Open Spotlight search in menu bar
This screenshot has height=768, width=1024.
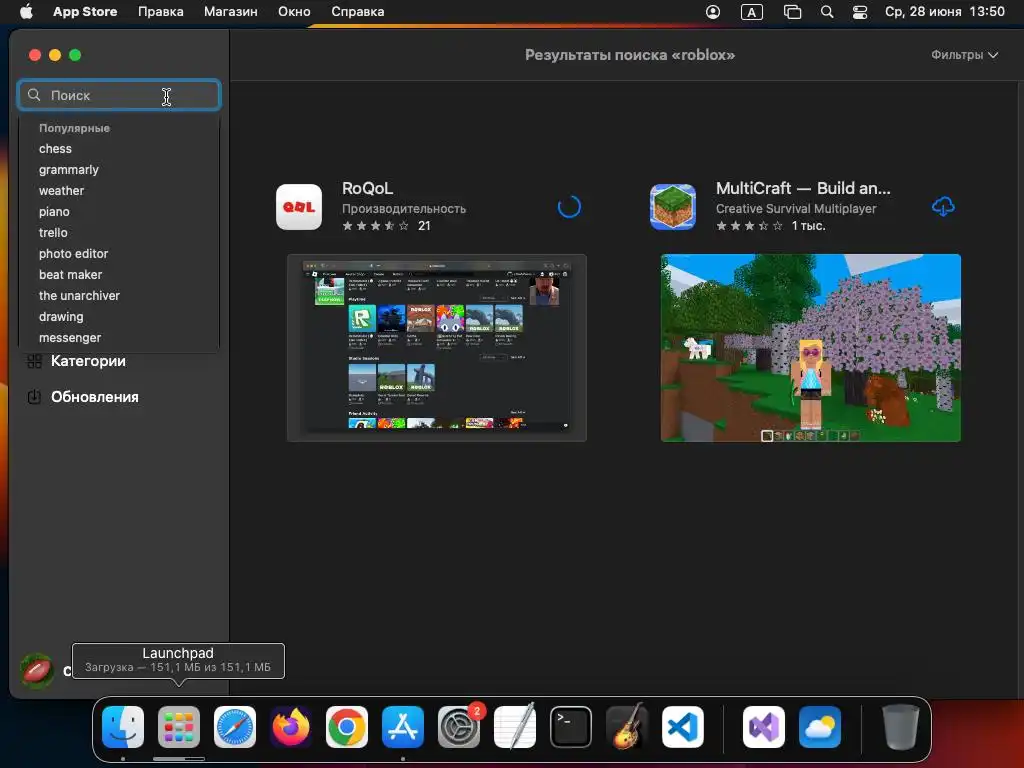(x=827, y=12)
